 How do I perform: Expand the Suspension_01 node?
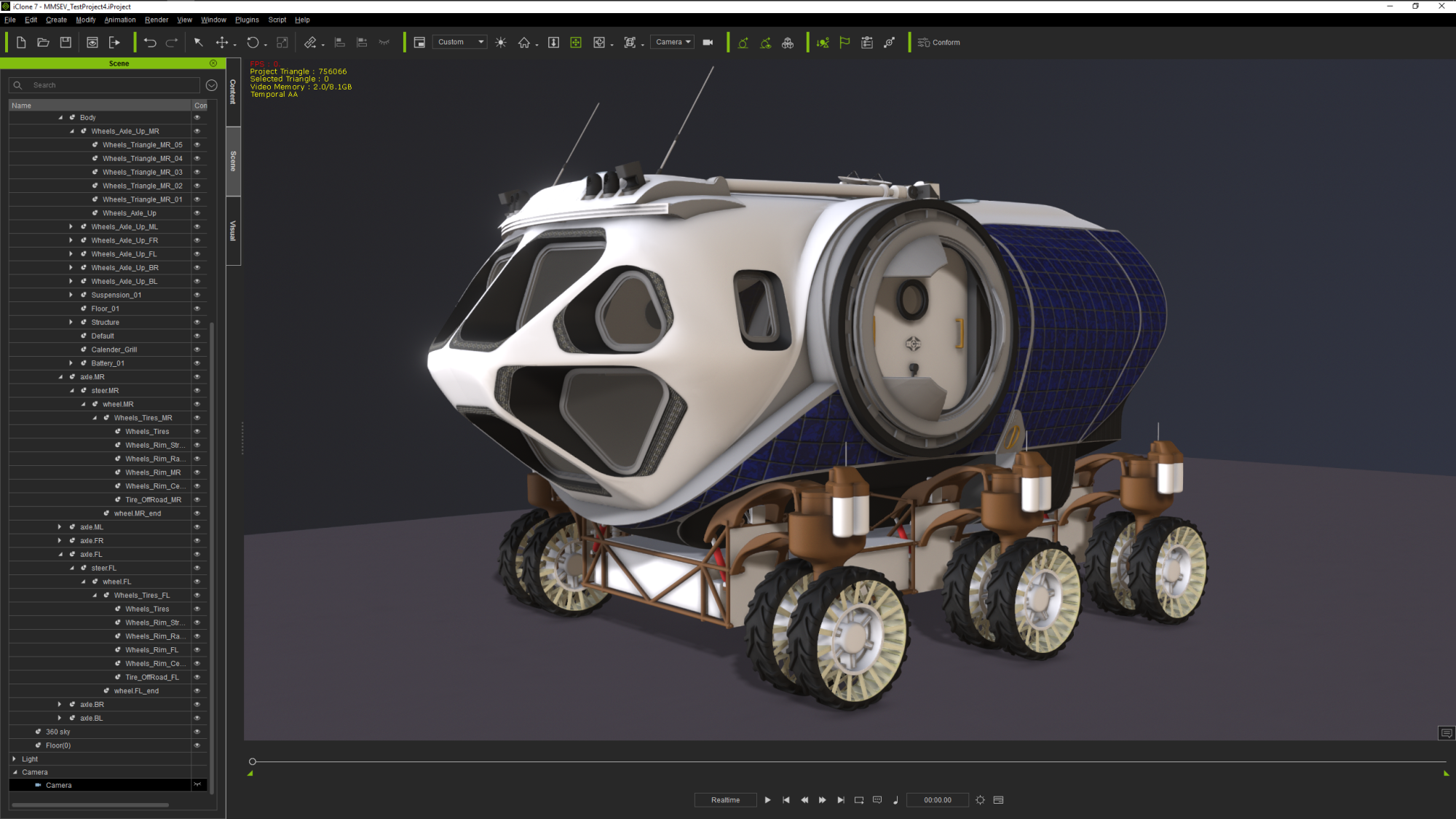coord(71,295)
